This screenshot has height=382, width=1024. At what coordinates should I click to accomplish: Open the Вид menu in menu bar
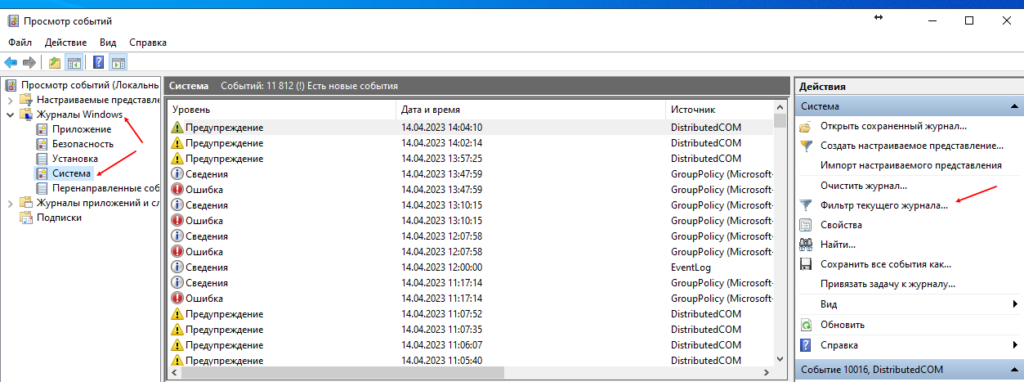coord(108,42)
